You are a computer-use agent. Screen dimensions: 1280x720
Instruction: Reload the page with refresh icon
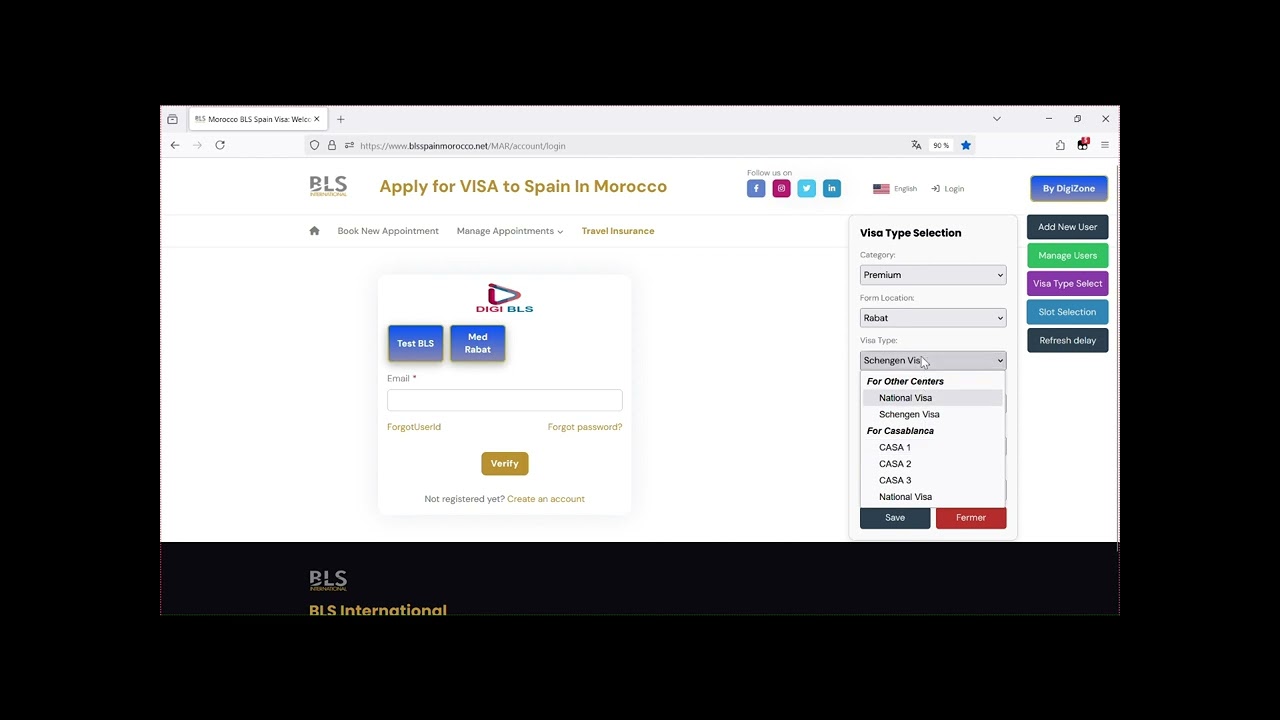220,145
